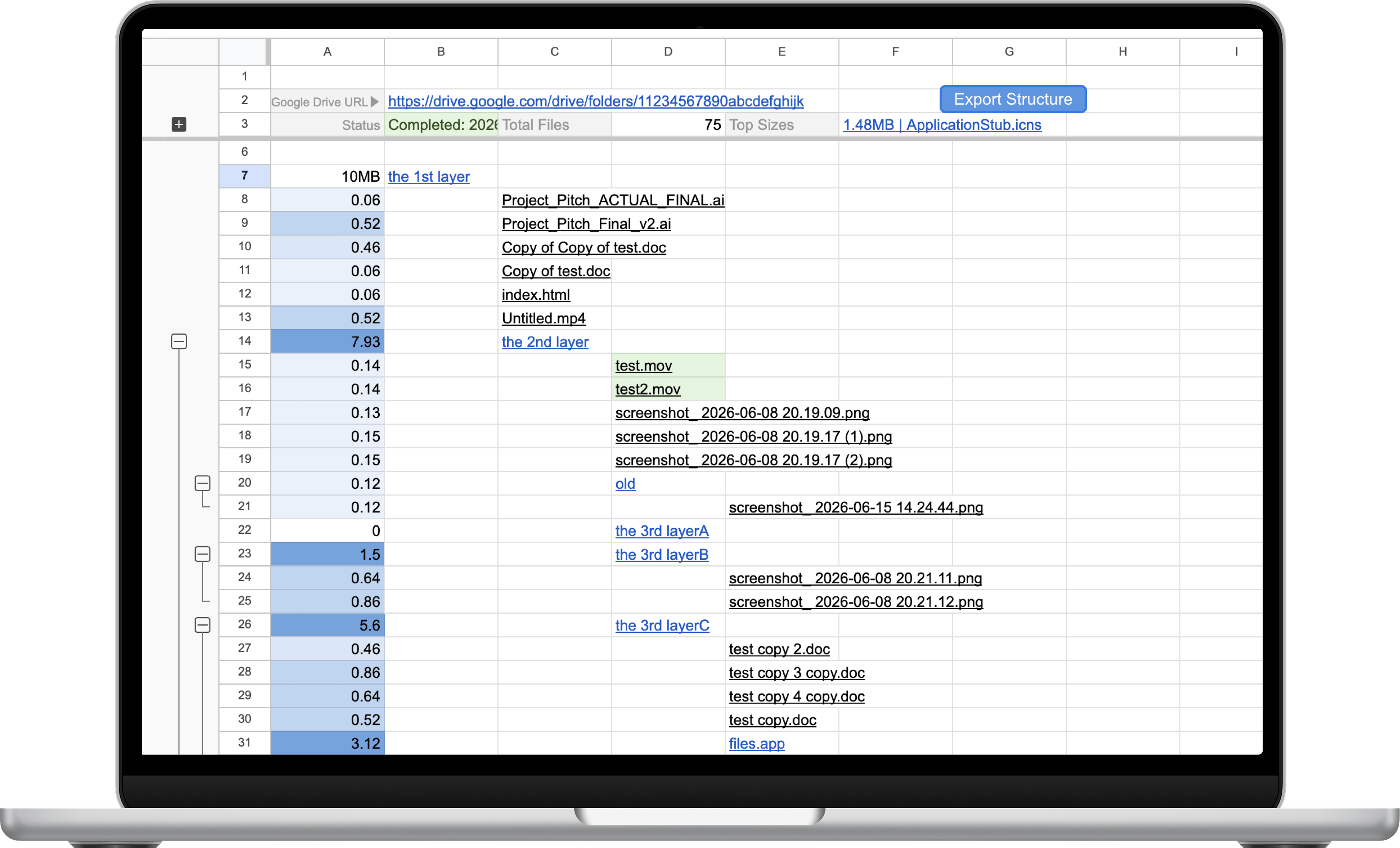The width and height of the screenshot is (1400, 848).
Task: Select column C header
Action: 555,52
